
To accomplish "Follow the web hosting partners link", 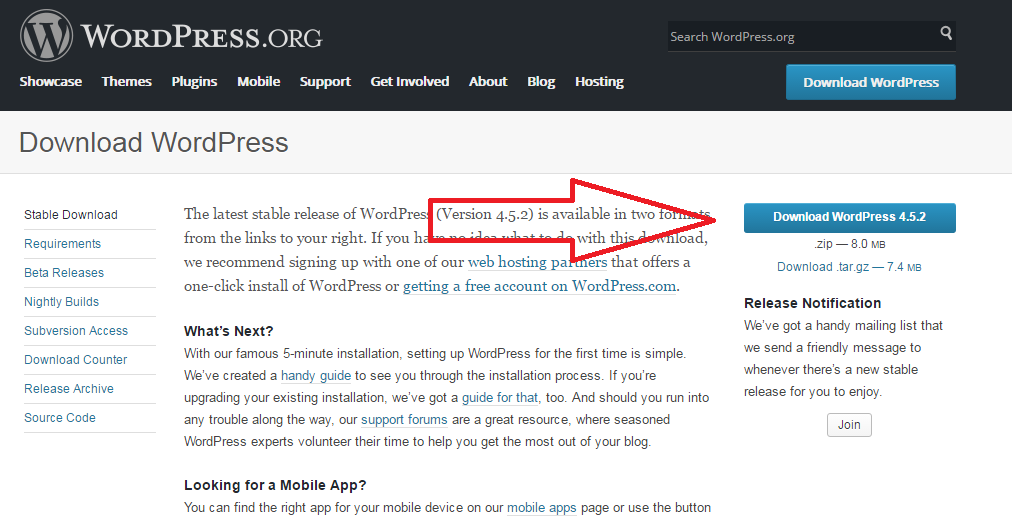I will coord(538,262).
